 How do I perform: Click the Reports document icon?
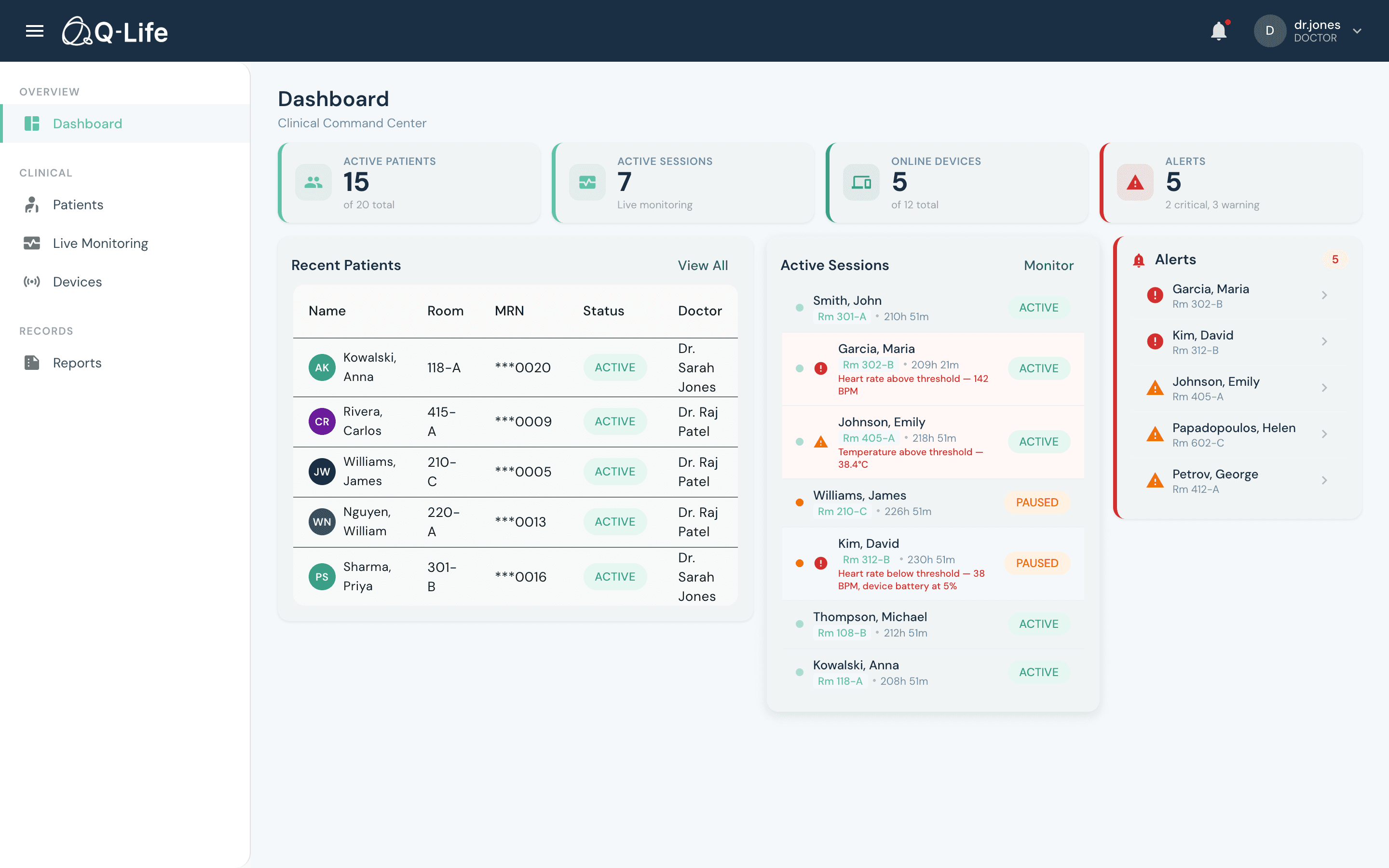[31, 362]
